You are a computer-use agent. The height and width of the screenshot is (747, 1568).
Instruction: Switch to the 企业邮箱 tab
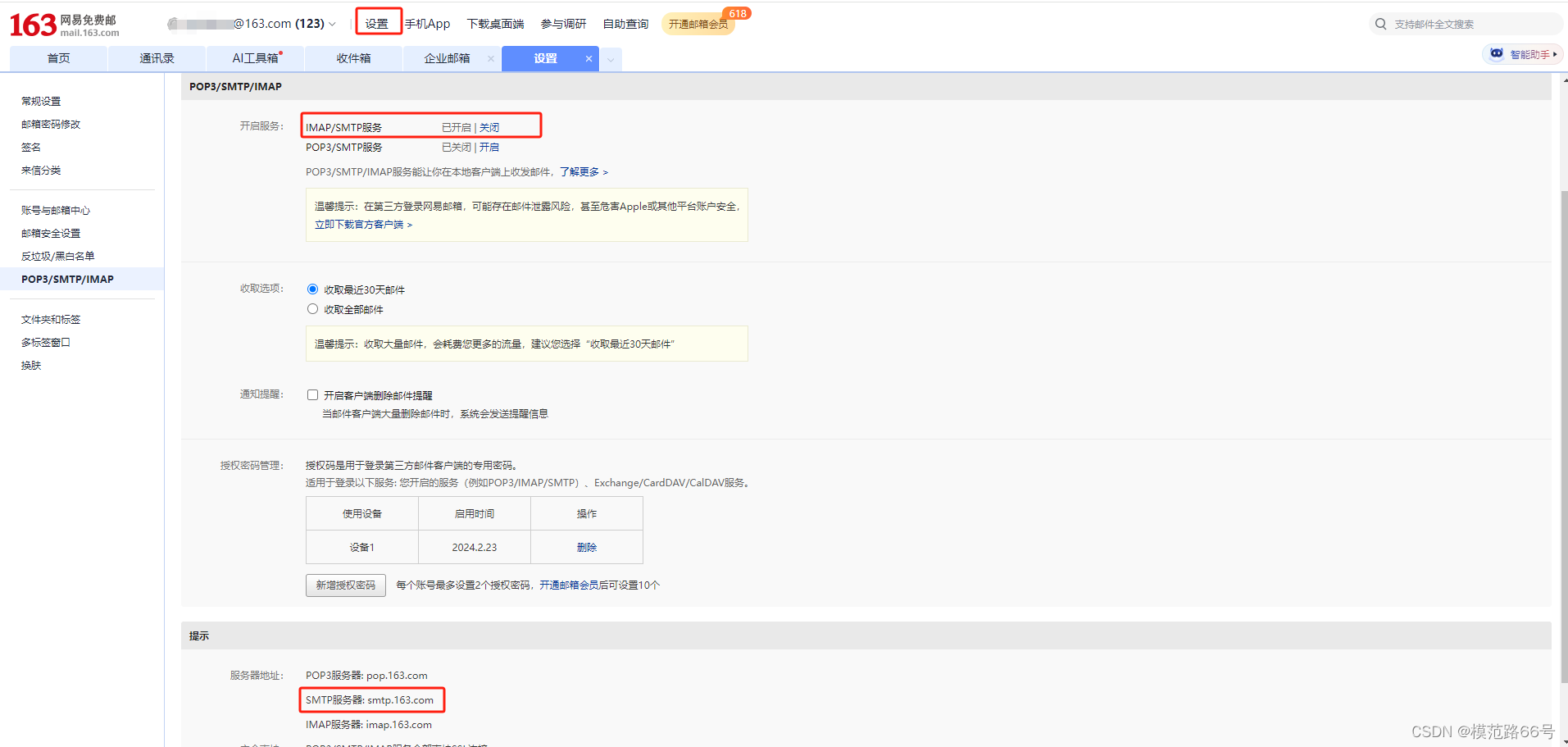coord(448,58)
